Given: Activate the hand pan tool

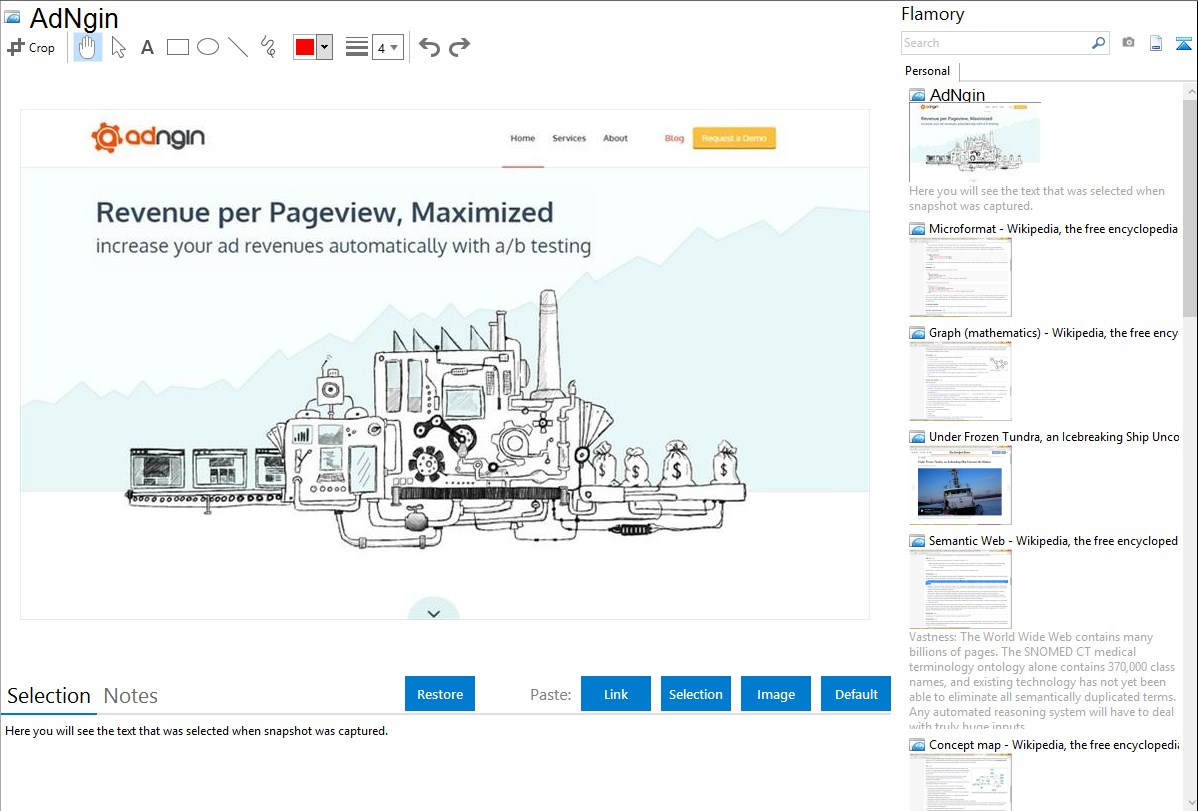Looking at the screenshot, I should tap(88, 47).
